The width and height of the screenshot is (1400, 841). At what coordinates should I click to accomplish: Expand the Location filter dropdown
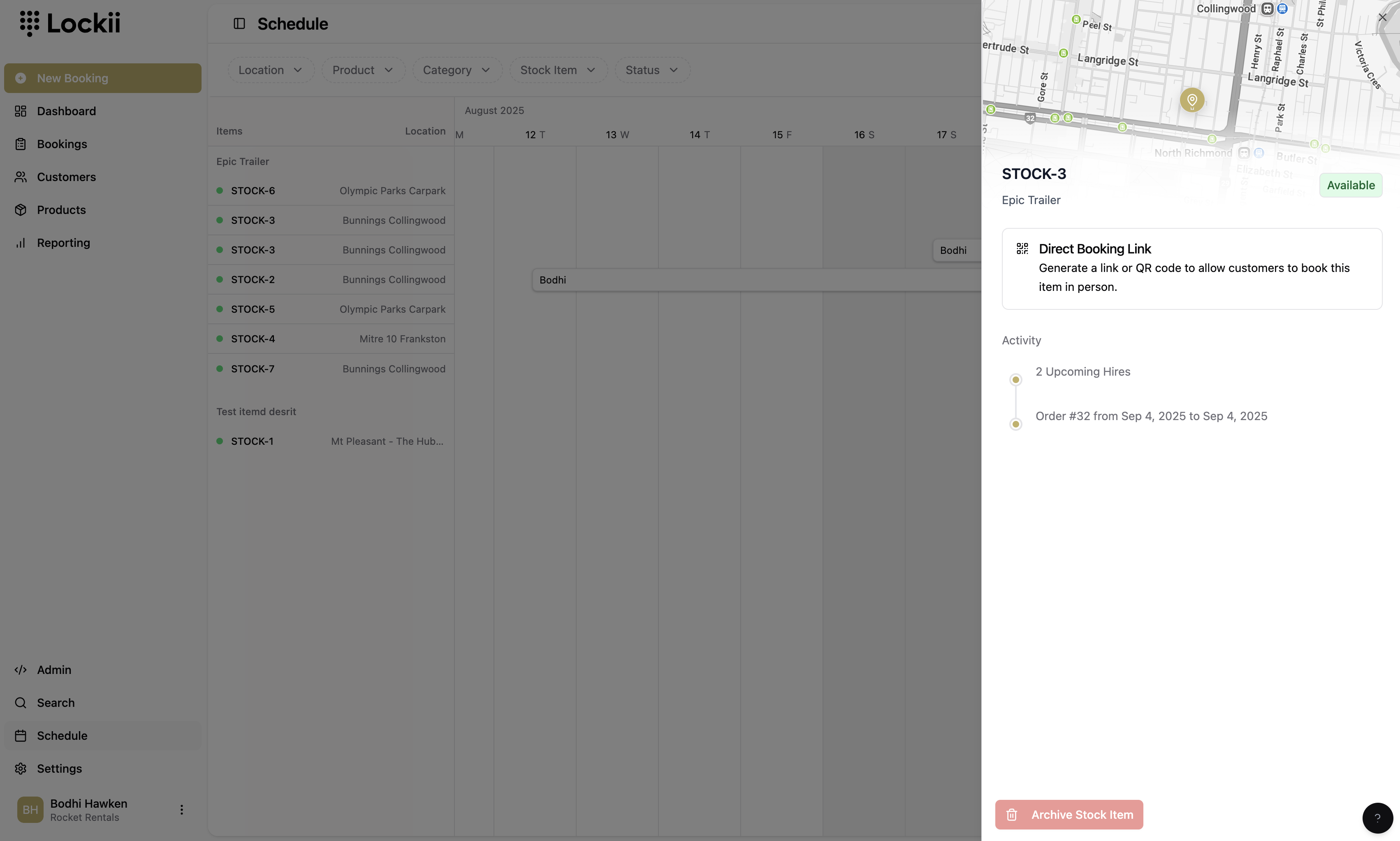(270, 70)
